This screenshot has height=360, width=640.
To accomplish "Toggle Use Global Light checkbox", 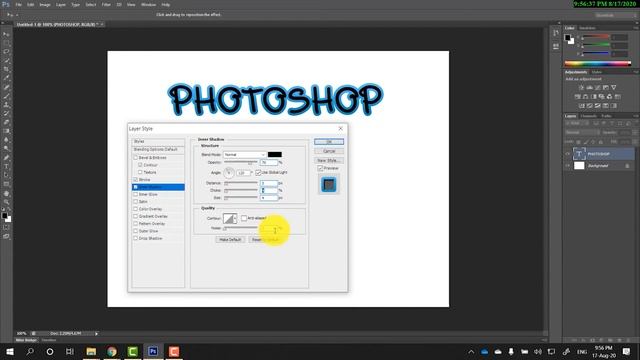I will point(258,173).
